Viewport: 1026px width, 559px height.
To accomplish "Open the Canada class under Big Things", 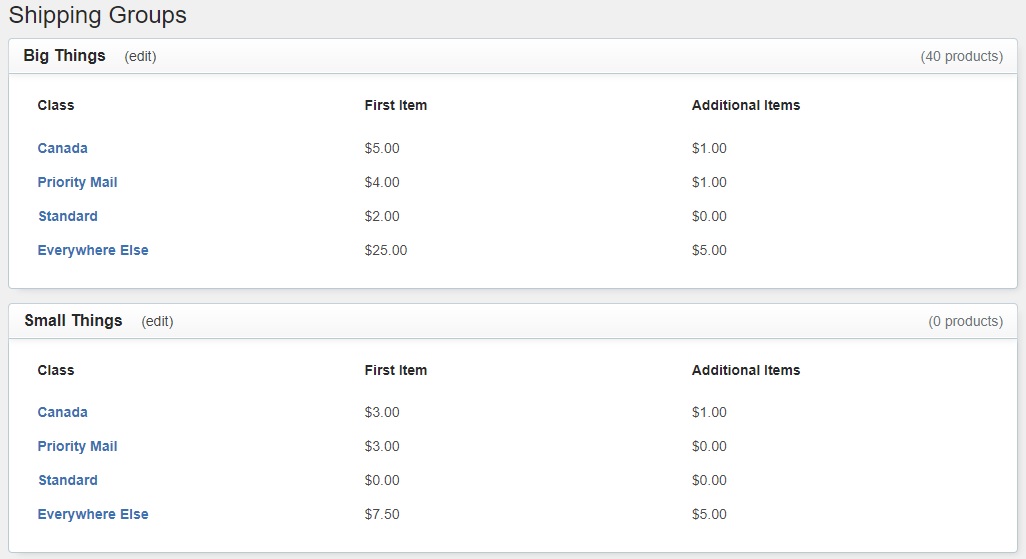I will [62, 148].
